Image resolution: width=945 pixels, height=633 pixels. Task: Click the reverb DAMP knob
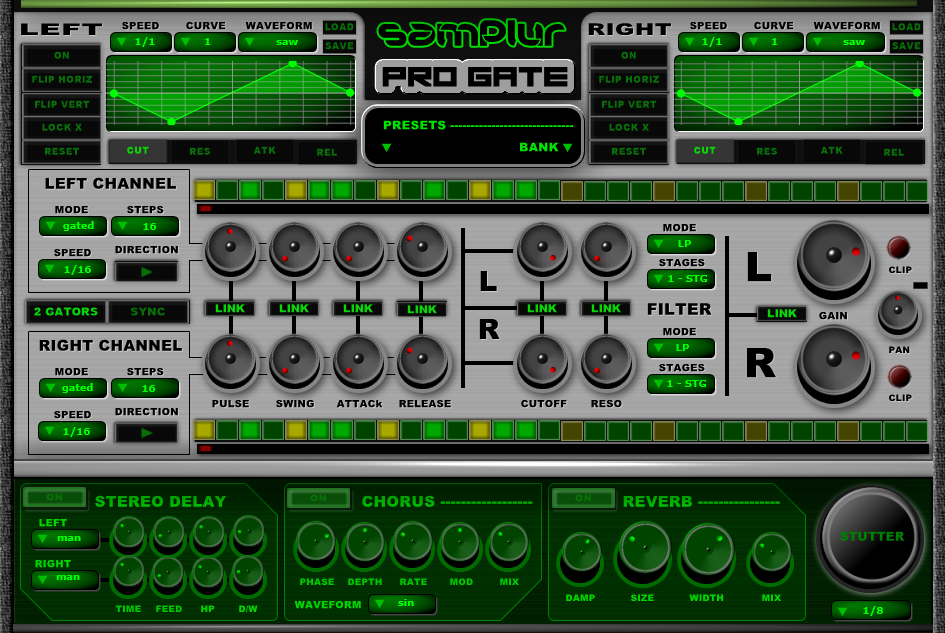pos(581,555)
